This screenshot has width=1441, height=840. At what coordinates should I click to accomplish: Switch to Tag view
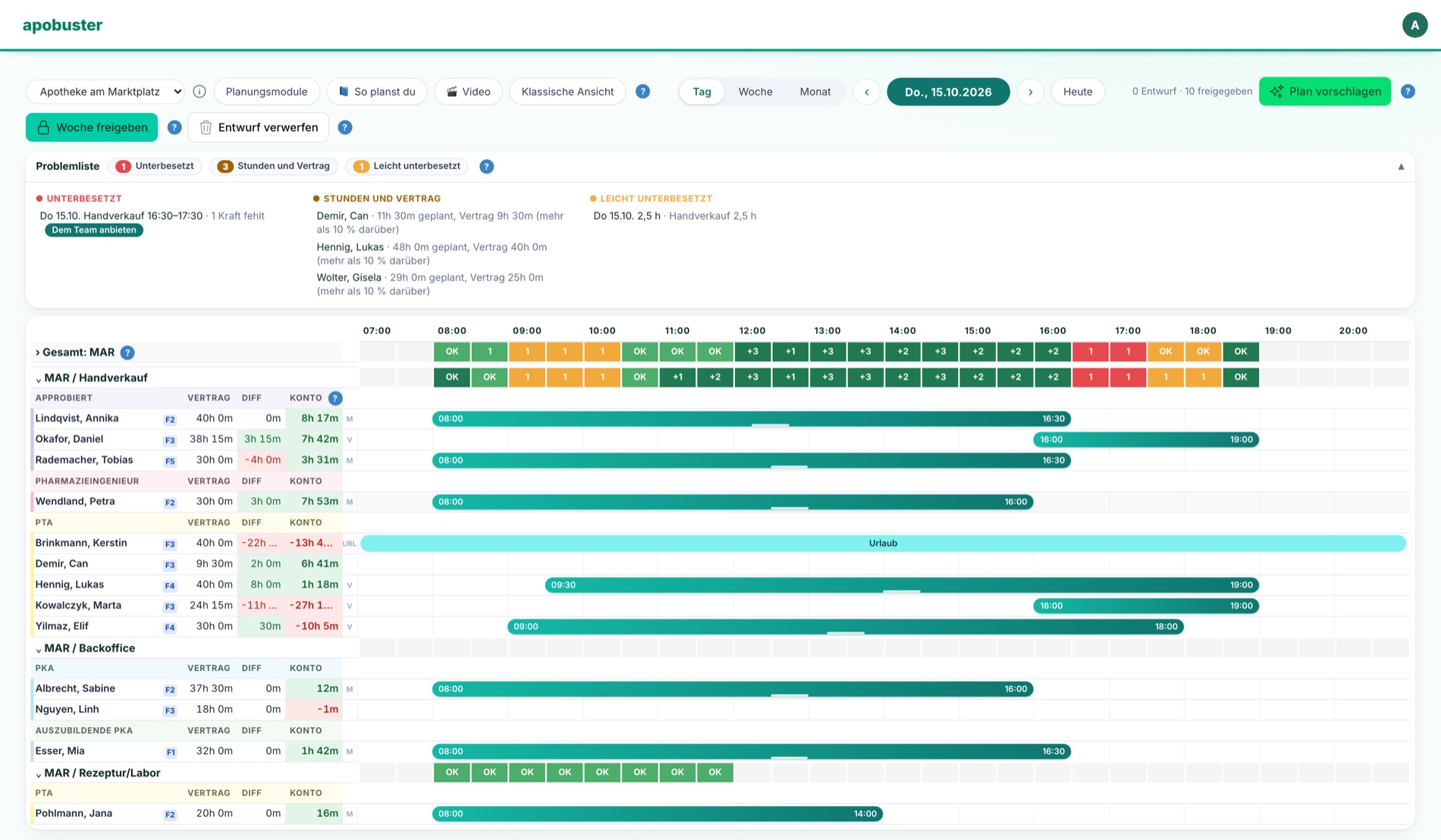coord(702,92)
